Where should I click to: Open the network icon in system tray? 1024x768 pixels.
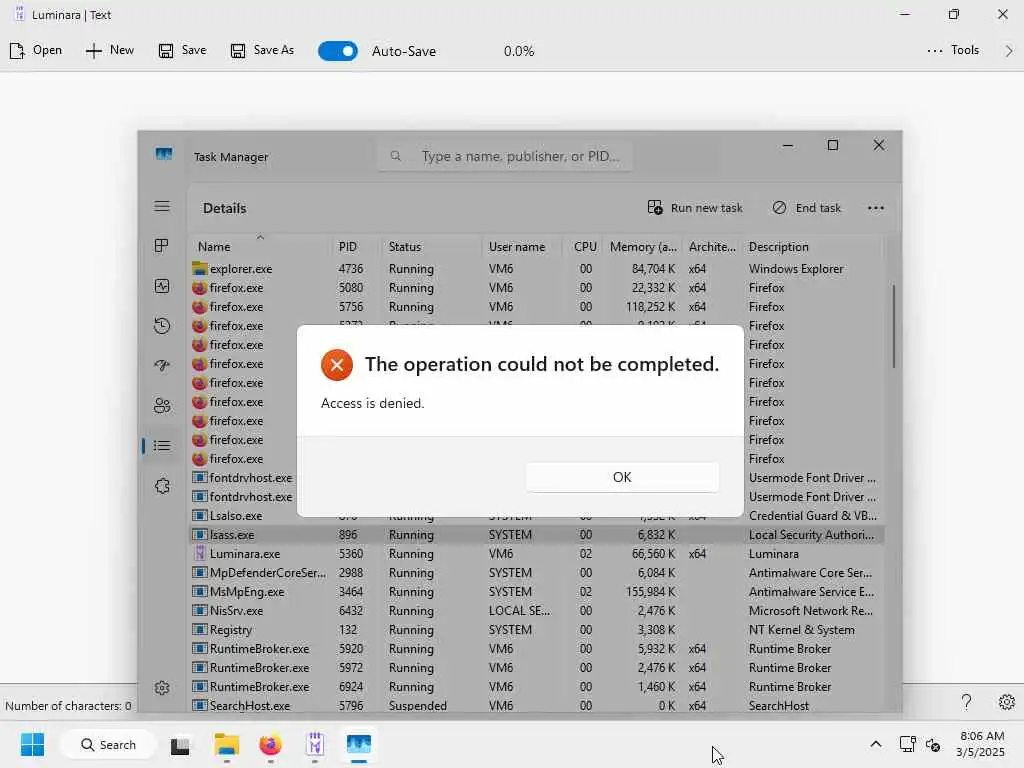[907, 744]
